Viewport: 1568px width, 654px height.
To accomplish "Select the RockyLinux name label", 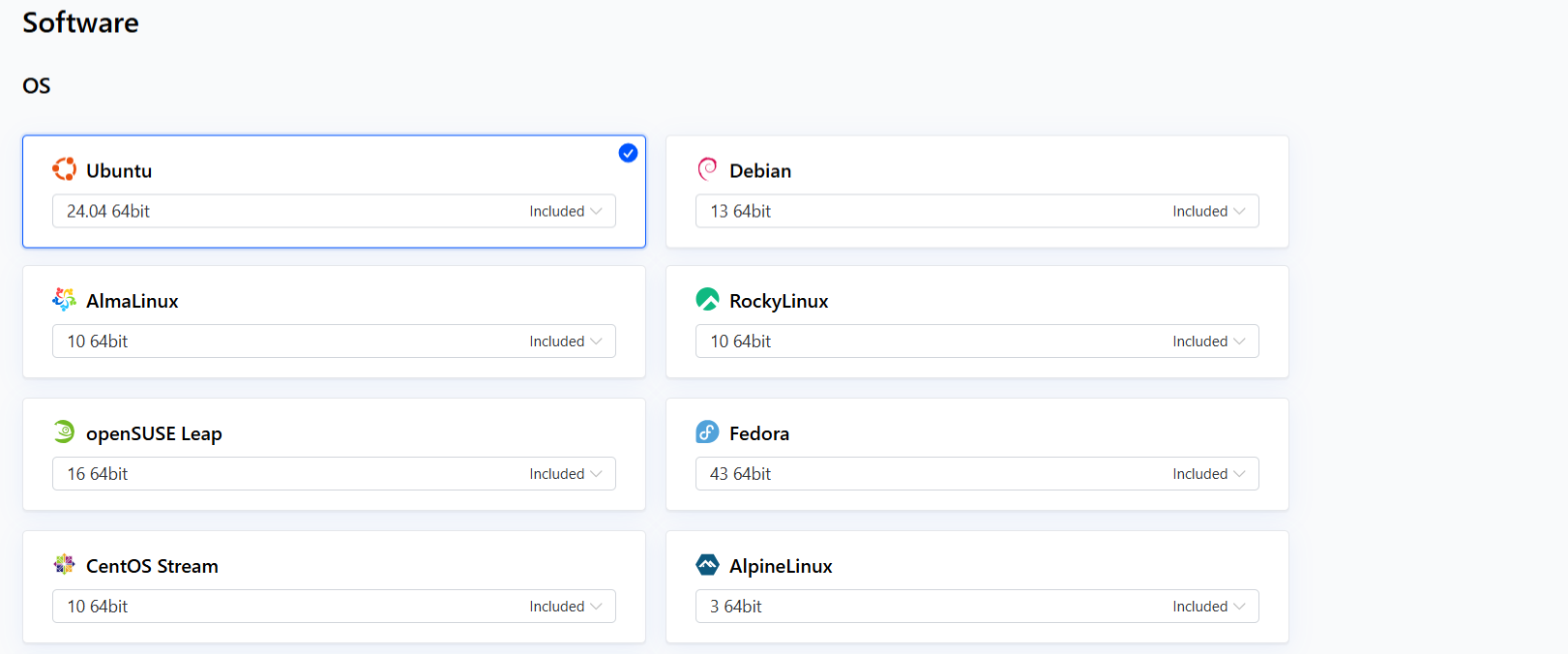I will point(779,301).
